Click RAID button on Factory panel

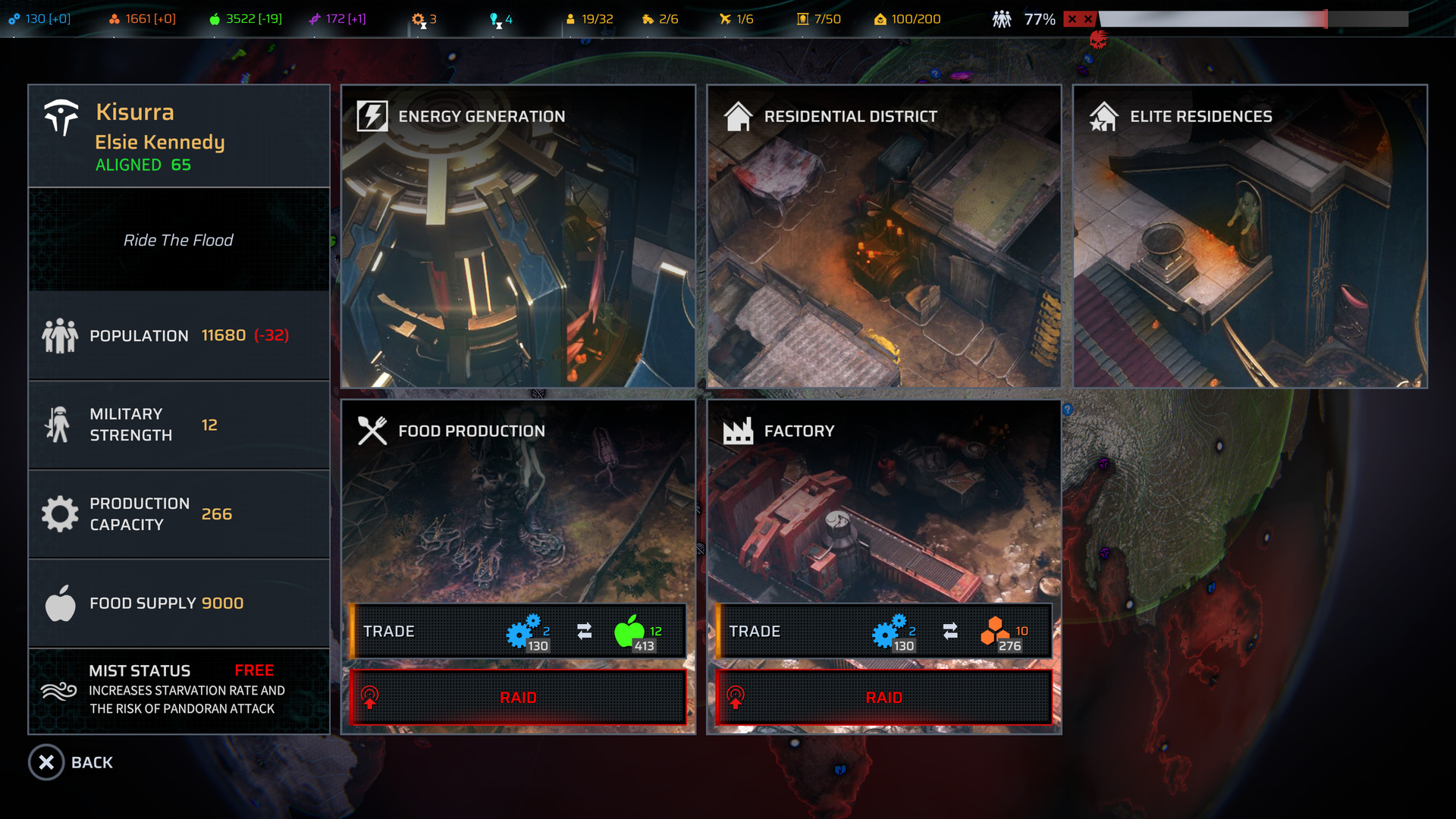884,697
